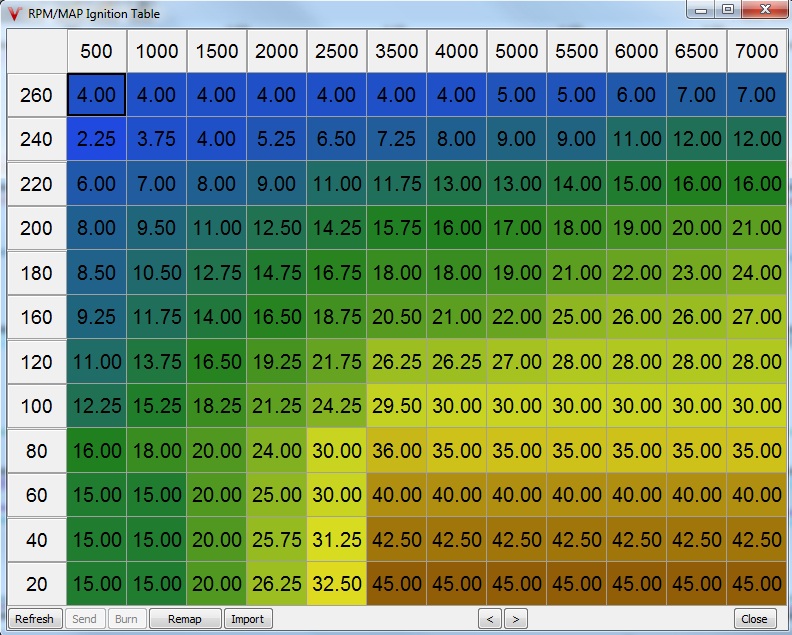792x635 pixels.
Task: Select the 20 MAP row header
Action: coord(37,584)
